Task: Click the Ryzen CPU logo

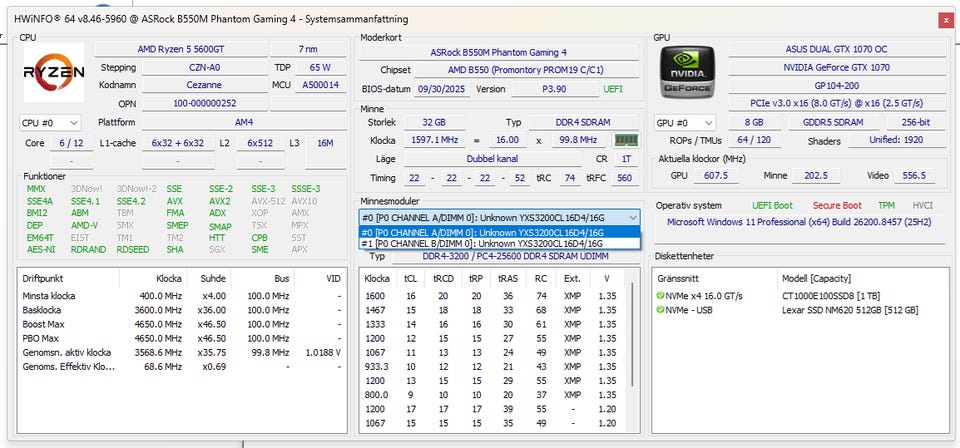Action: point(54,72)
